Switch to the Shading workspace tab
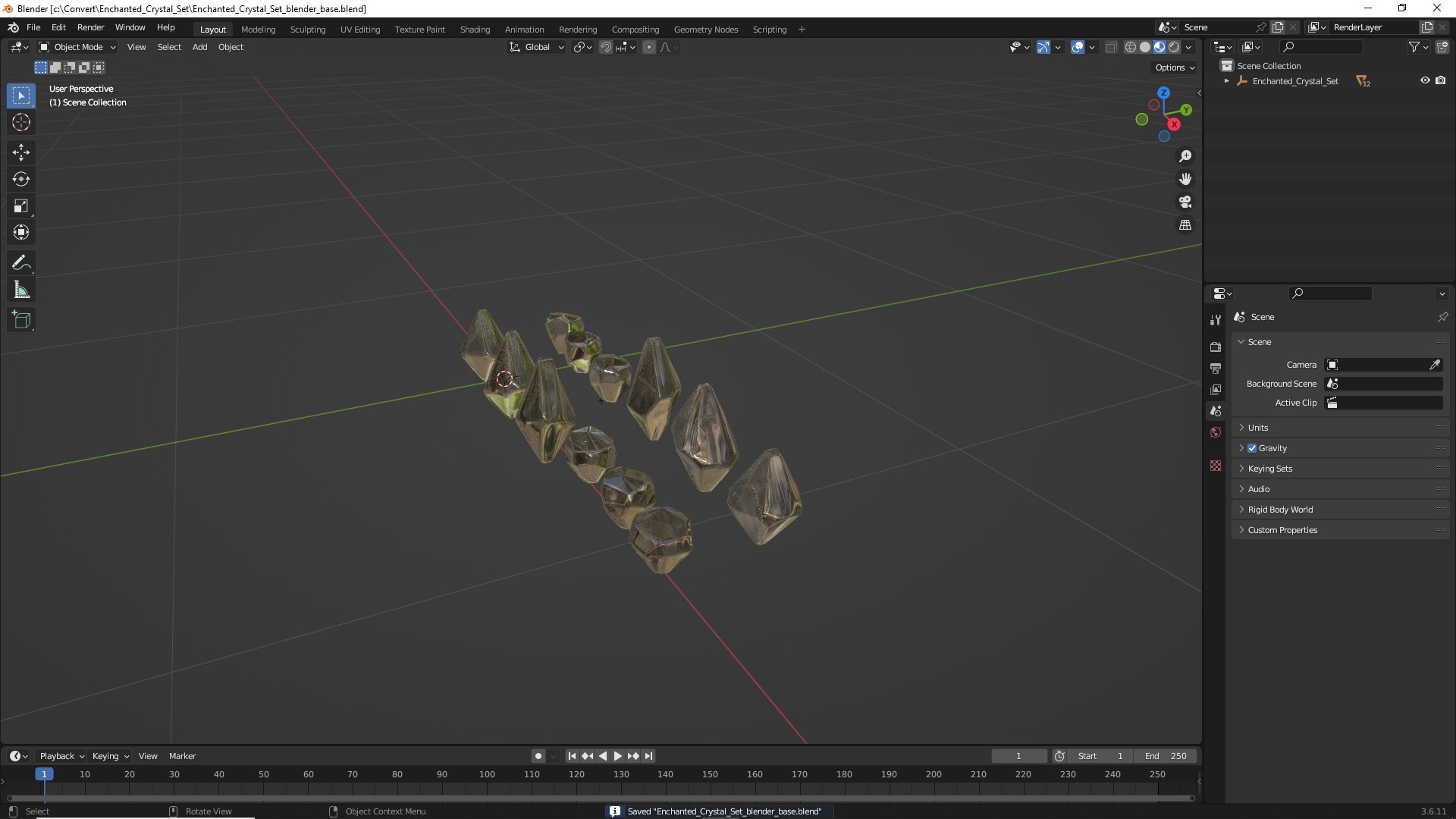Image resolution: width=1456 pixels, height=819 pixels. 475,30
